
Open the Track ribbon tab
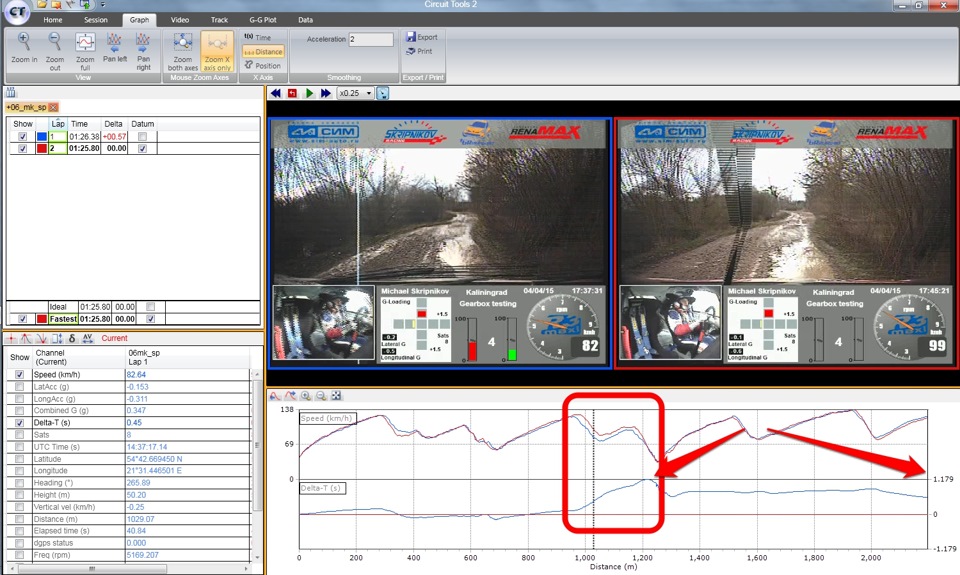[x=219, y=20]
